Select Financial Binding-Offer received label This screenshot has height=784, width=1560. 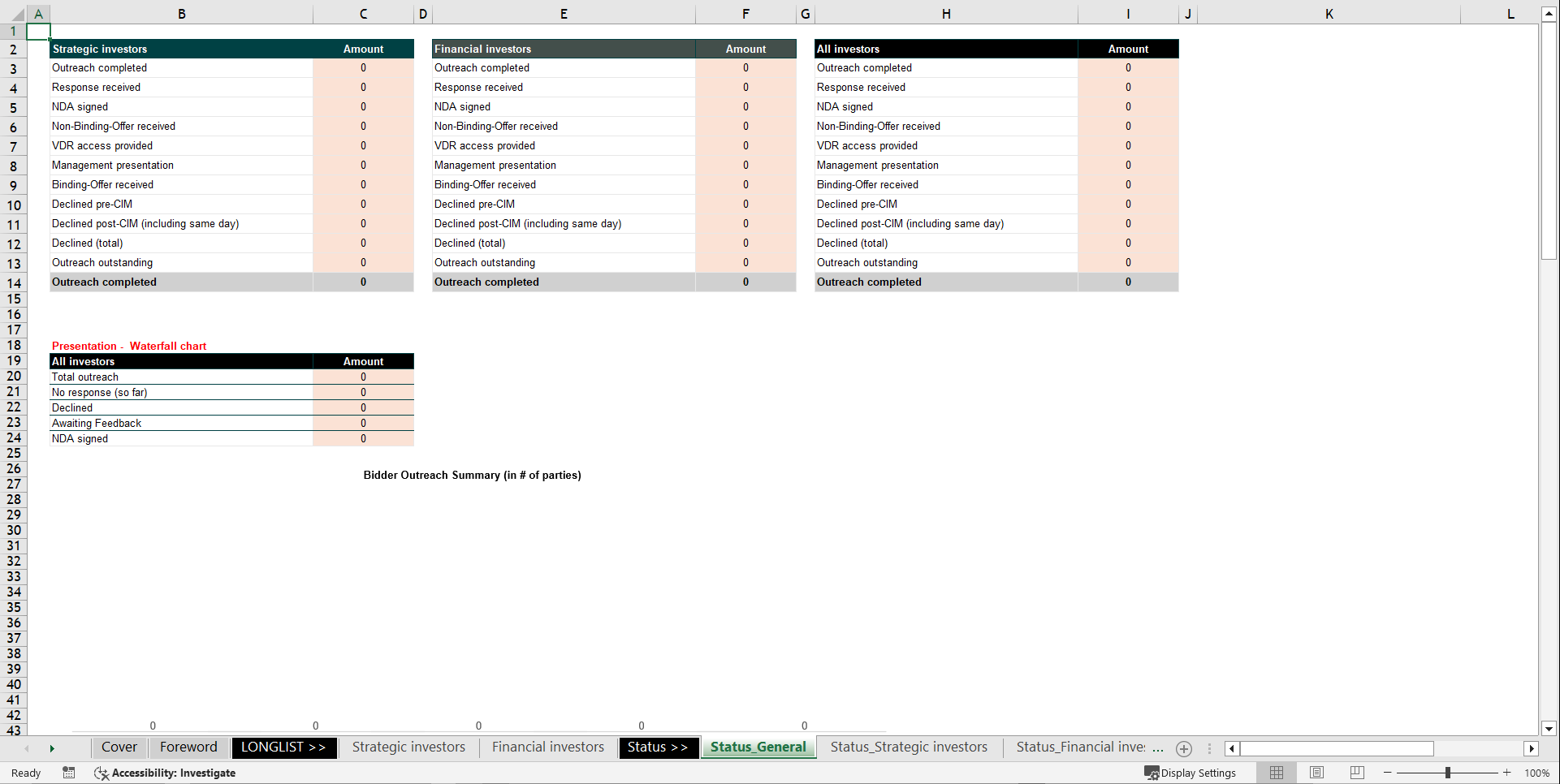[564, 185]
